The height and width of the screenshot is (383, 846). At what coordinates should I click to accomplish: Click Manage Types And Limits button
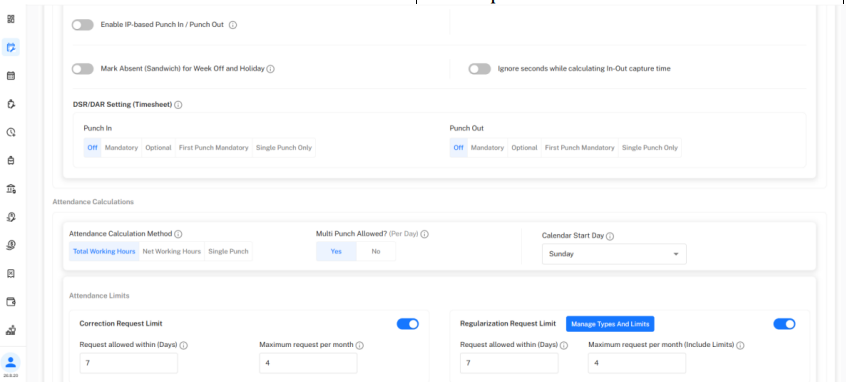coord(610,324)
